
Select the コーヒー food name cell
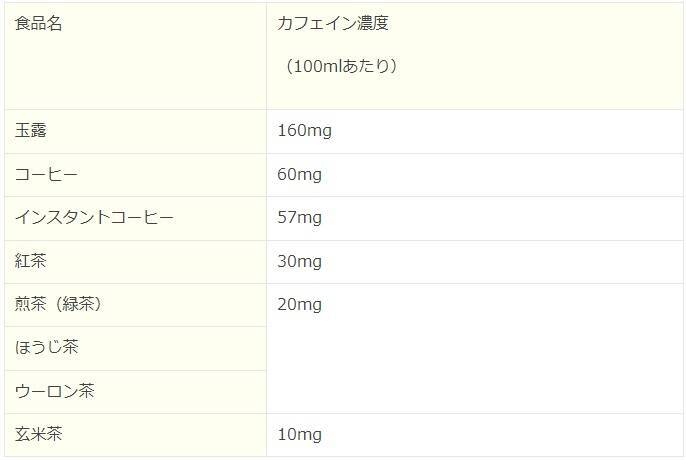46,175
